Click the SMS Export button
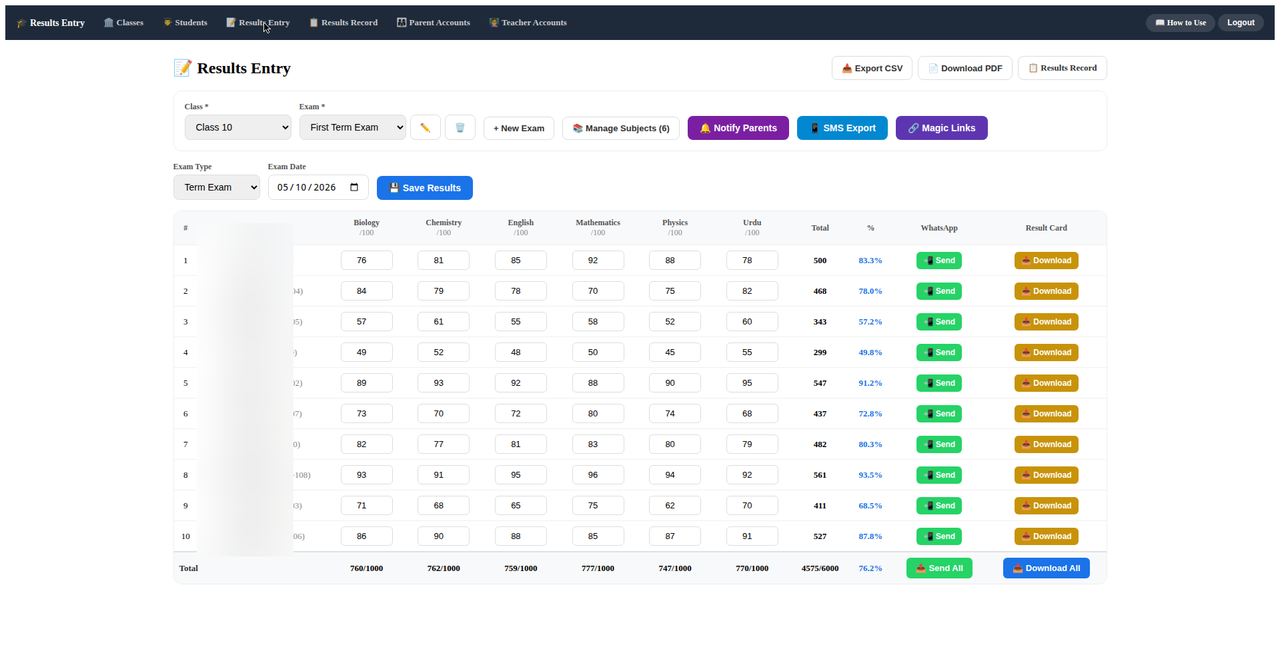Screen dimensions: 1280x665 842,128
